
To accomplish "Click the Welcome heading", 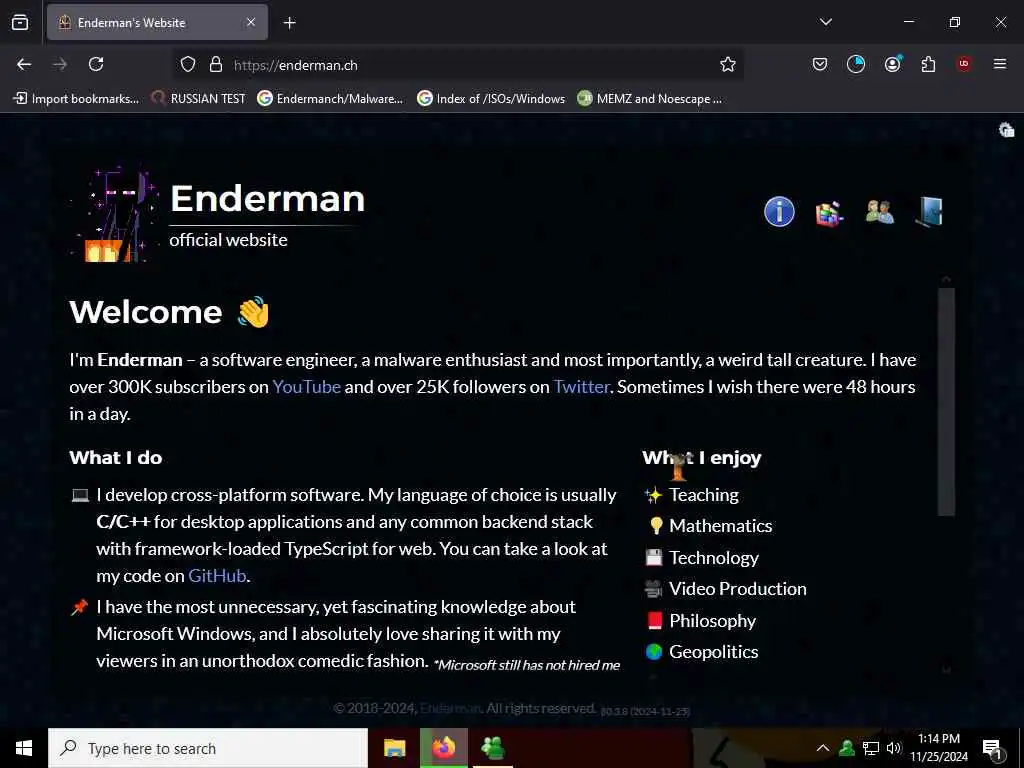I will pos(146,312).
